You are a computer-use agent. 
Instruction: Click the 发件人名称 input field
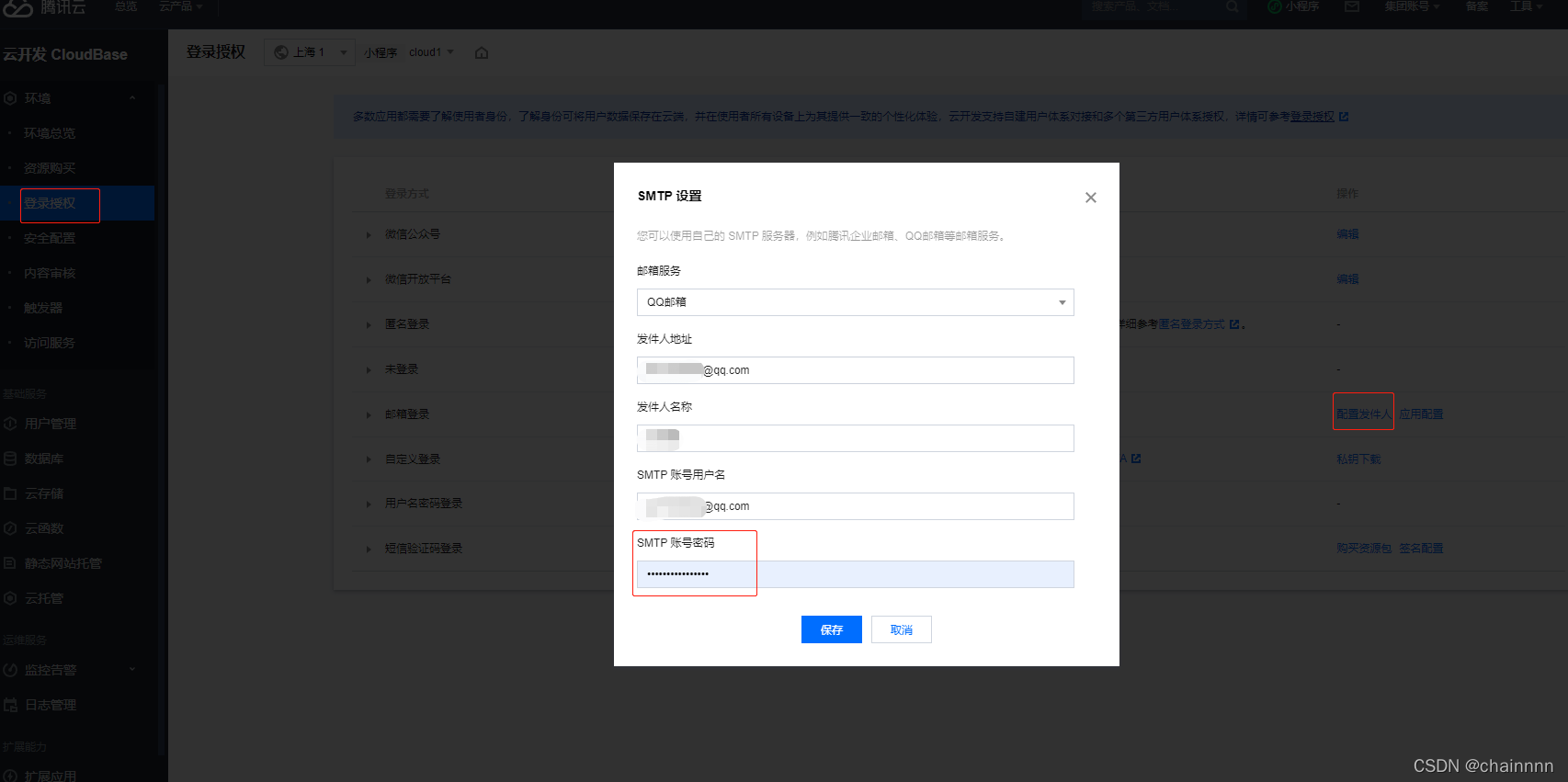855,438
